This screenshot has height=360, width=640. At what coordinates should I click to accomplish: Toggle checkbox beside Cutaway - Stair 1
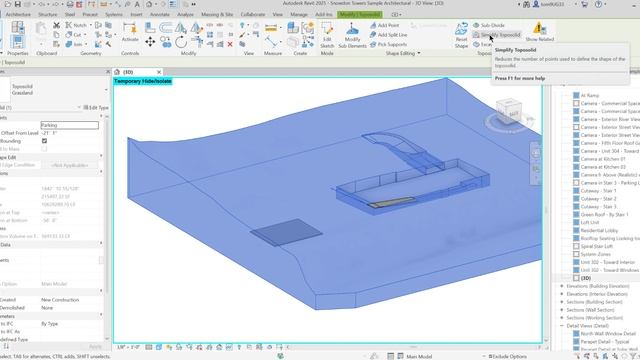(x=576, y=191)
